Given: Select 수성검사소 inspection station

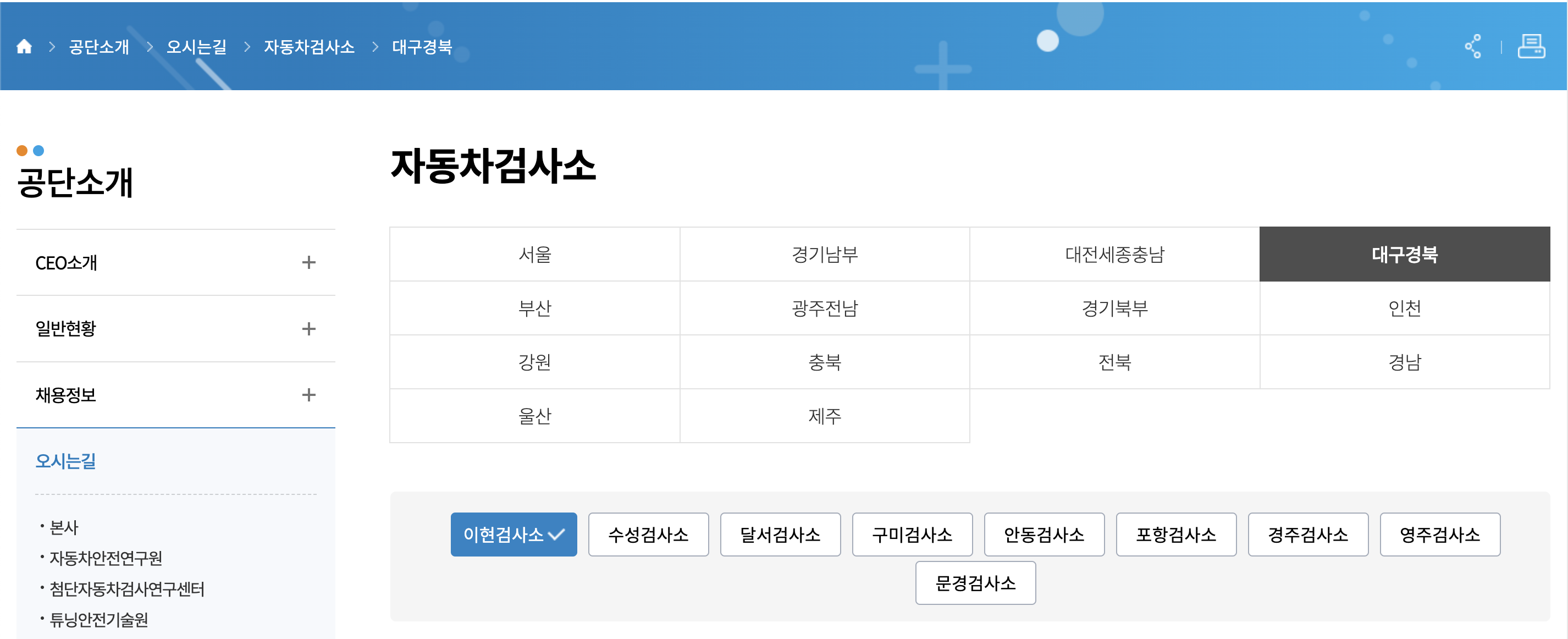Looking at the screenshot, I should 648,535.
